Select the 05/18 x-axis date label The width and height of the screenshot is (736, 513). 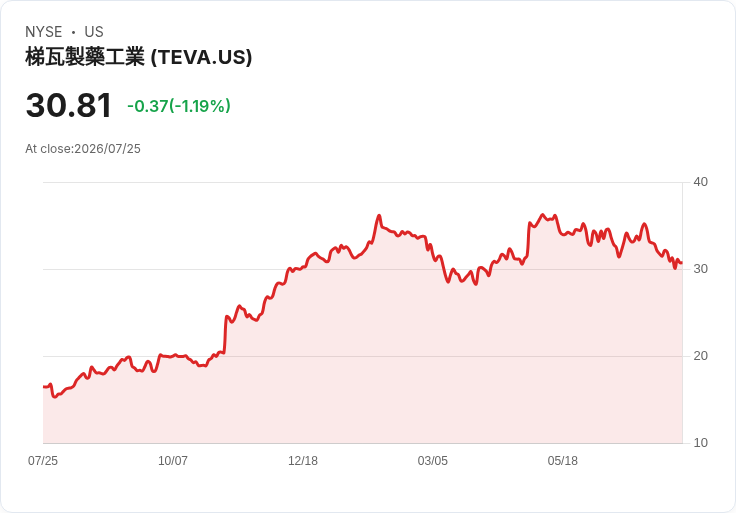click(x=562, y=460)
